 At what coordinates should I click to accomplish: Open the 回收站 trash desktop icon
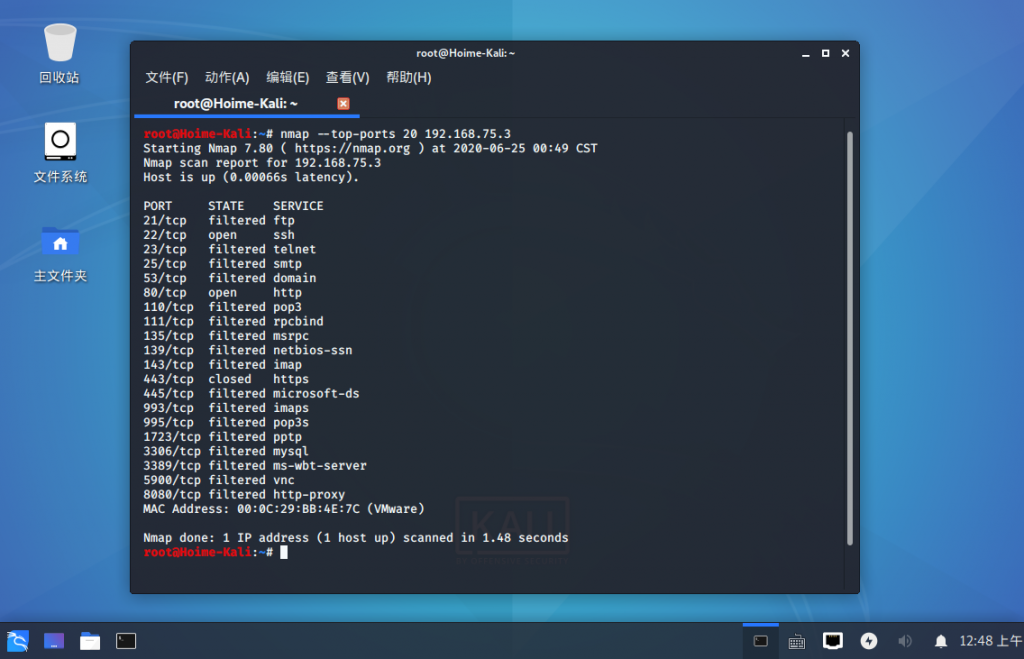point(59,54)
